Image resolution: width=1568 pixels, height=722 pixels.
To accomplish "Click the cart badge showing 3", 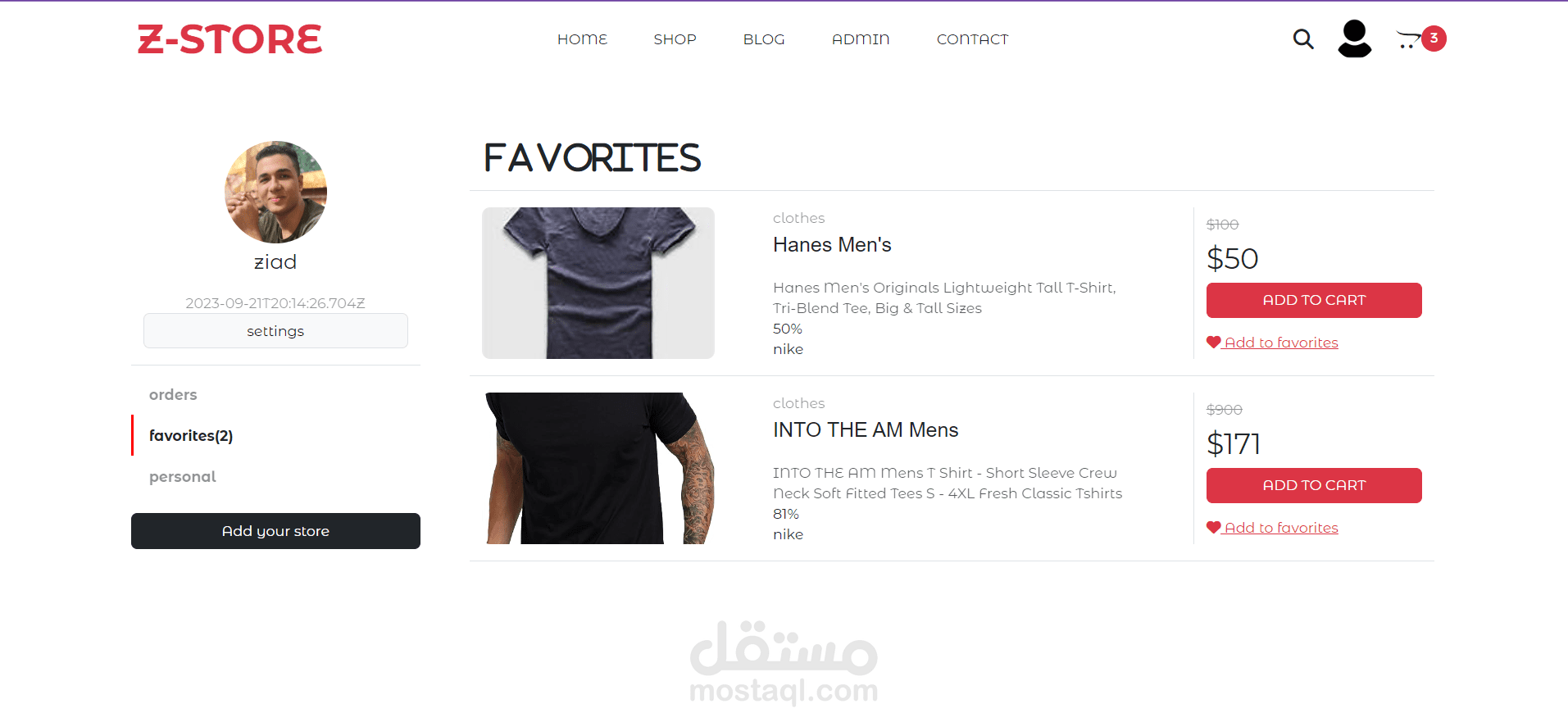I will coord(1434,38).
